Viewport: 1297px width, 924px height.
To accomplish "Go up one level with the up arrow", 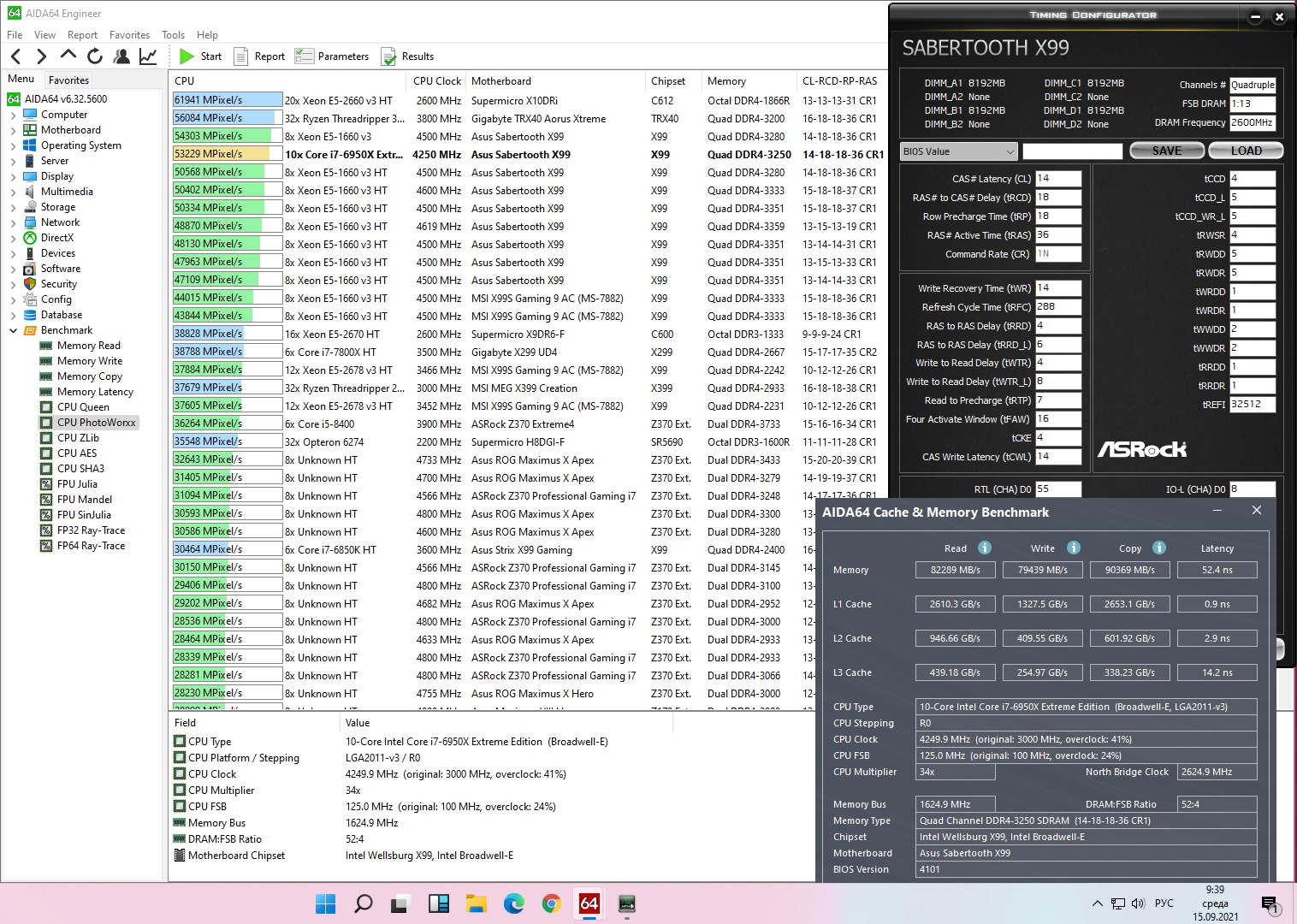I will (68, 56).
